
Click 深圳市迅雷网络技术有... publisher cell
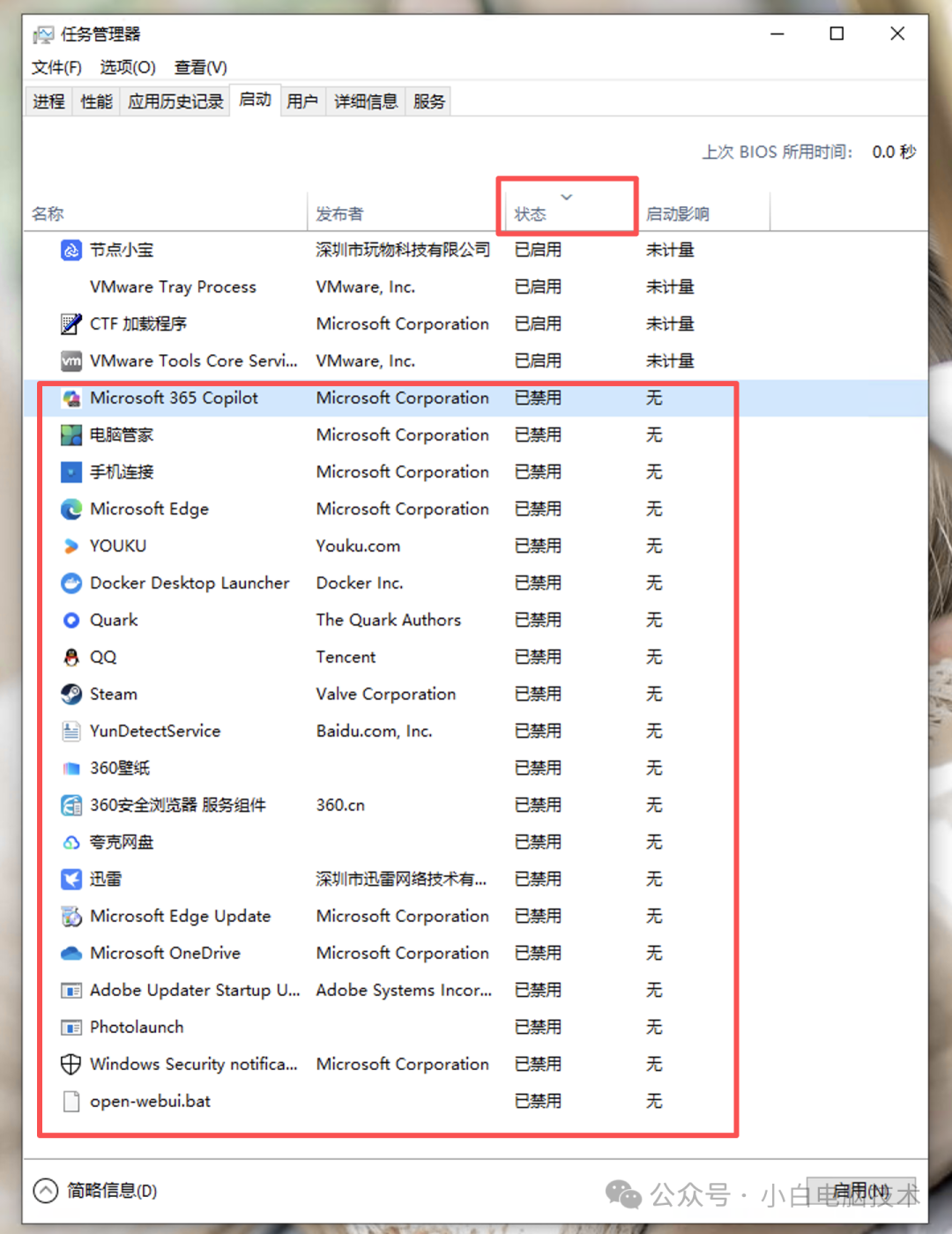pyautogui.click(x=401, y=880)
